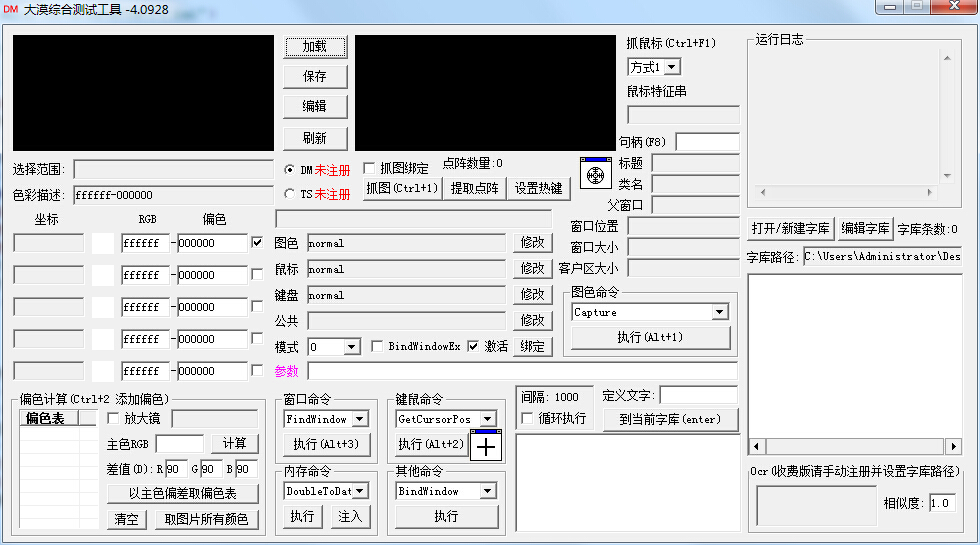Click the 编辑 button
Screen dimensions: 980x545
(x=315, y=106)
